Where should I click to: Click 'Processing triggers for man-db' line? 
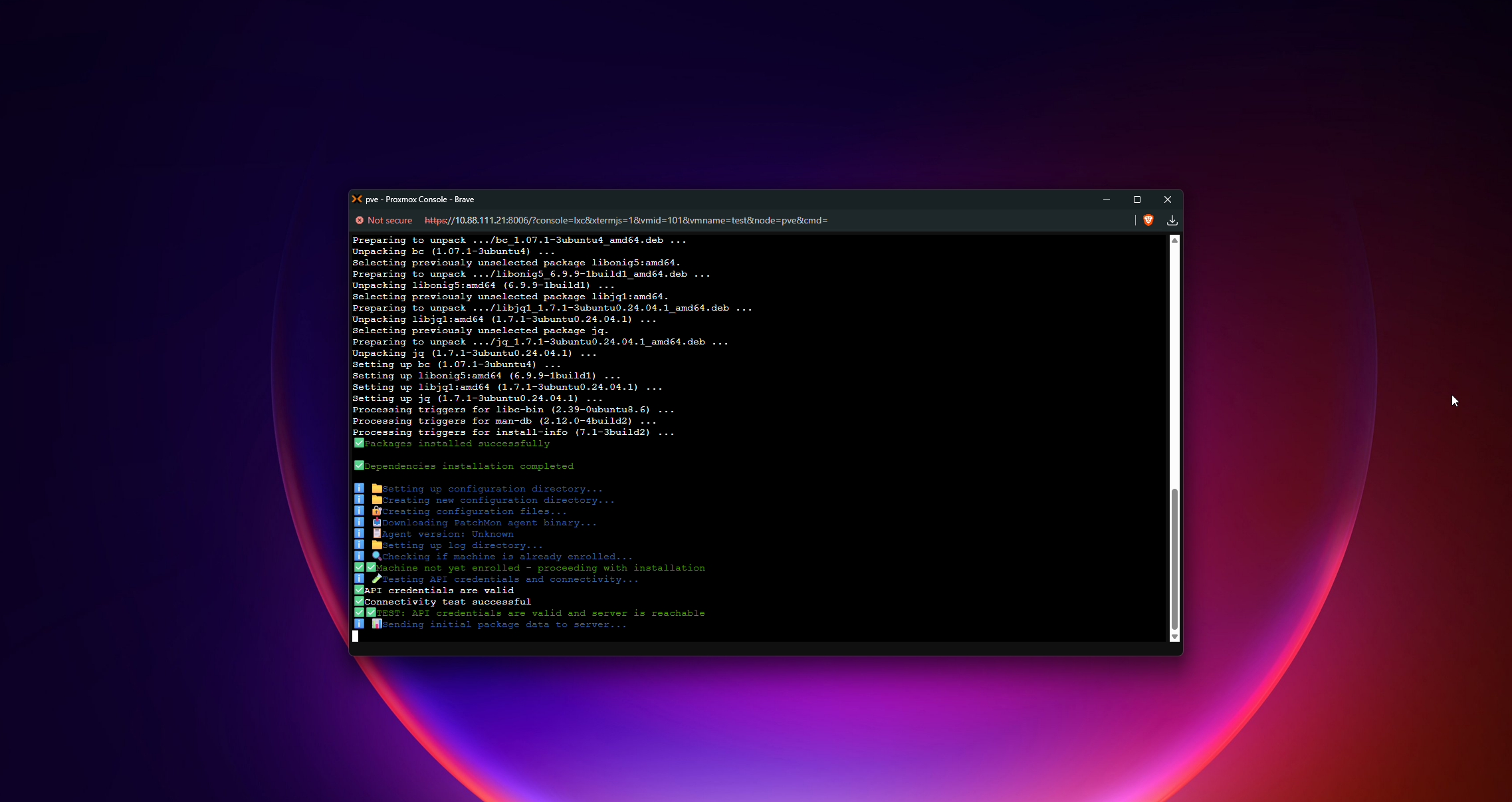point(504,421)
